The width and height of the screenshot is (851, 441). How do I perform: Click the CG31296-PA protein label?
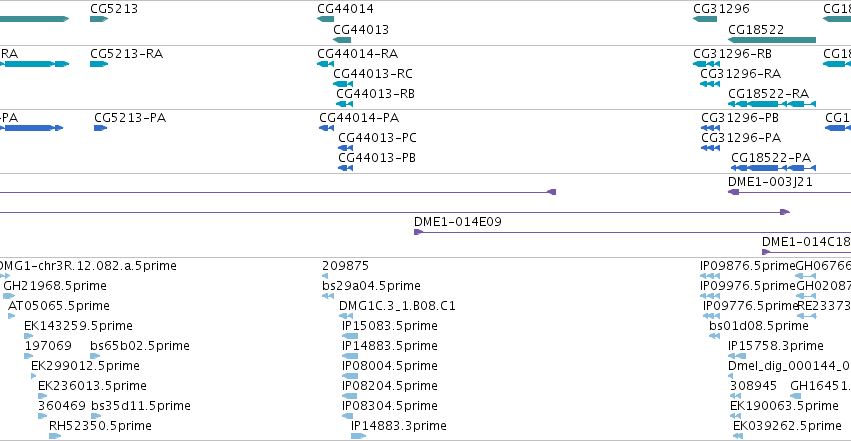(x=741, y=138)
